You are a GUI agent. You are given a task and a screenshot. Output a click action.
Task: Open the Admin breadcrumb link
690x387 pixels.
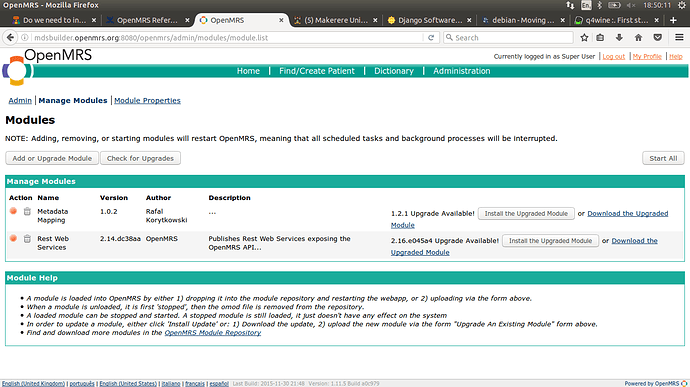click(20, 100)
